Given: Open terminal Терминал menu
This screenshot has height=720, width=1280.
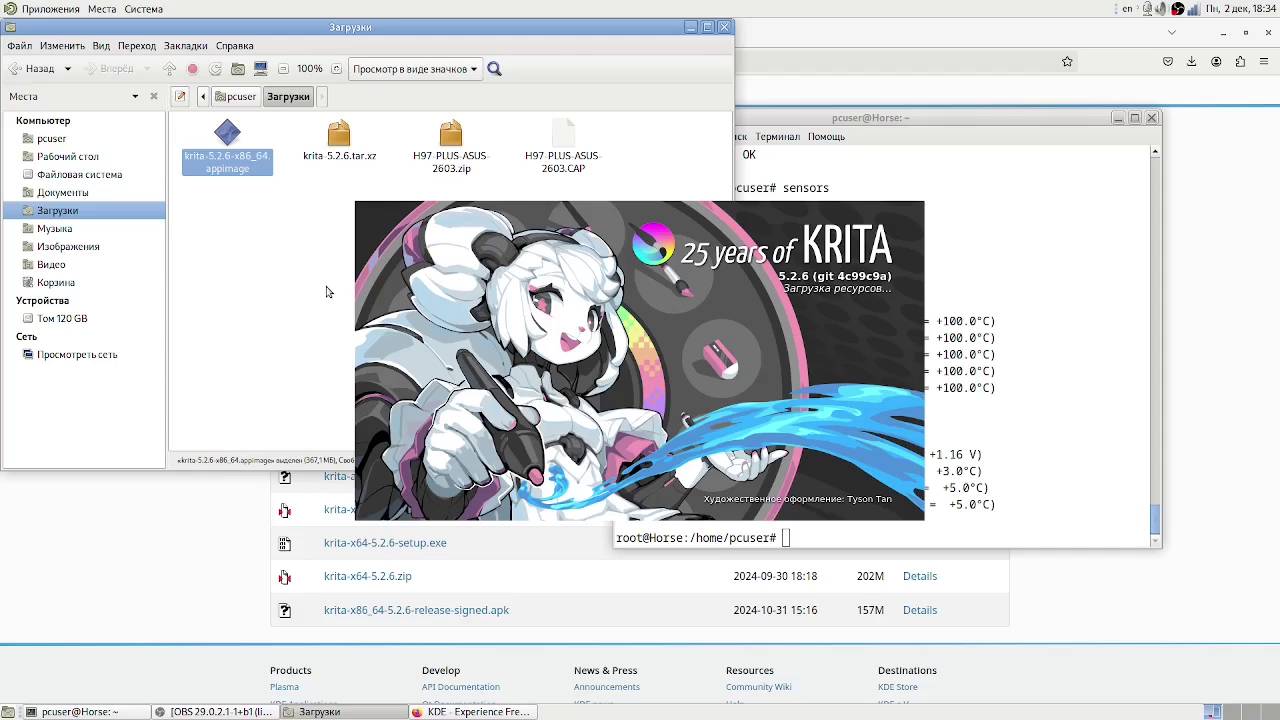Looking at the screenshot, I should pyautogui.click(x=777, y=137).
